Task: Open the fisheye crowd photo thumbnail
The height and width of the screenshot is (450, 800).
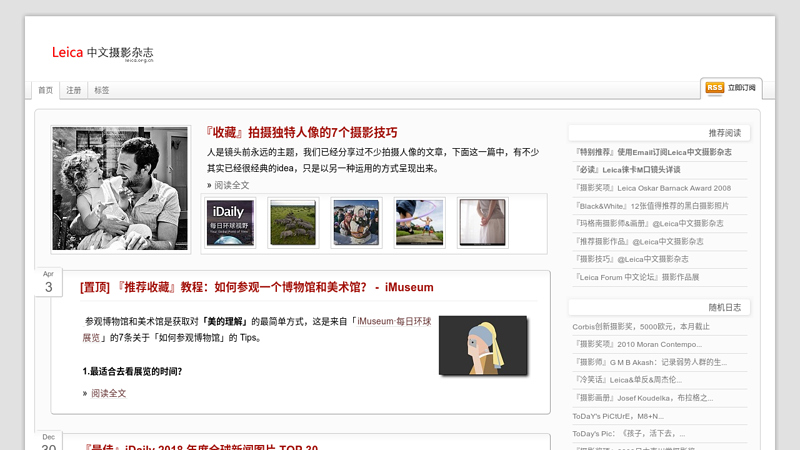Action: 356,222
